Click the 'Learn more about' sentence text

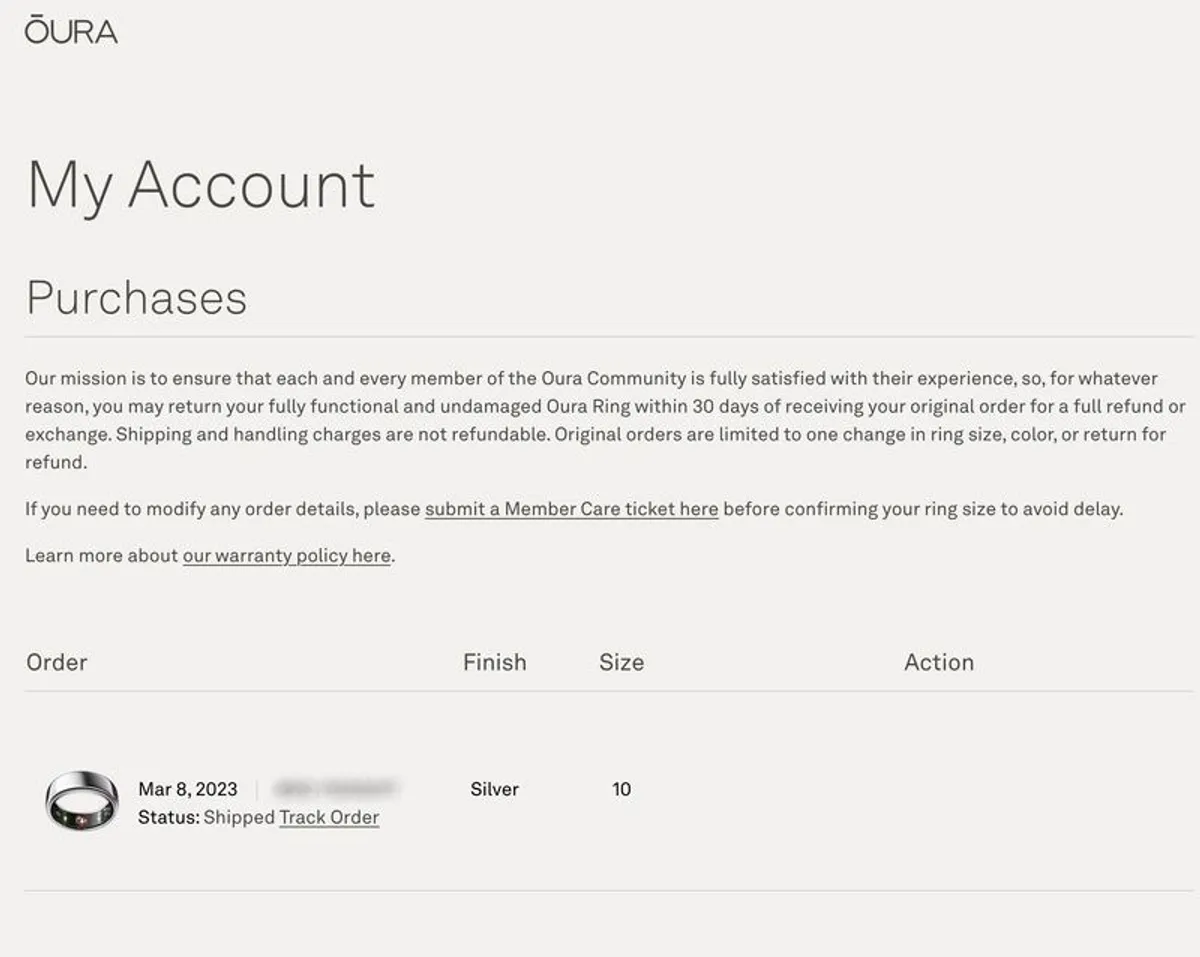pos(210,555)
